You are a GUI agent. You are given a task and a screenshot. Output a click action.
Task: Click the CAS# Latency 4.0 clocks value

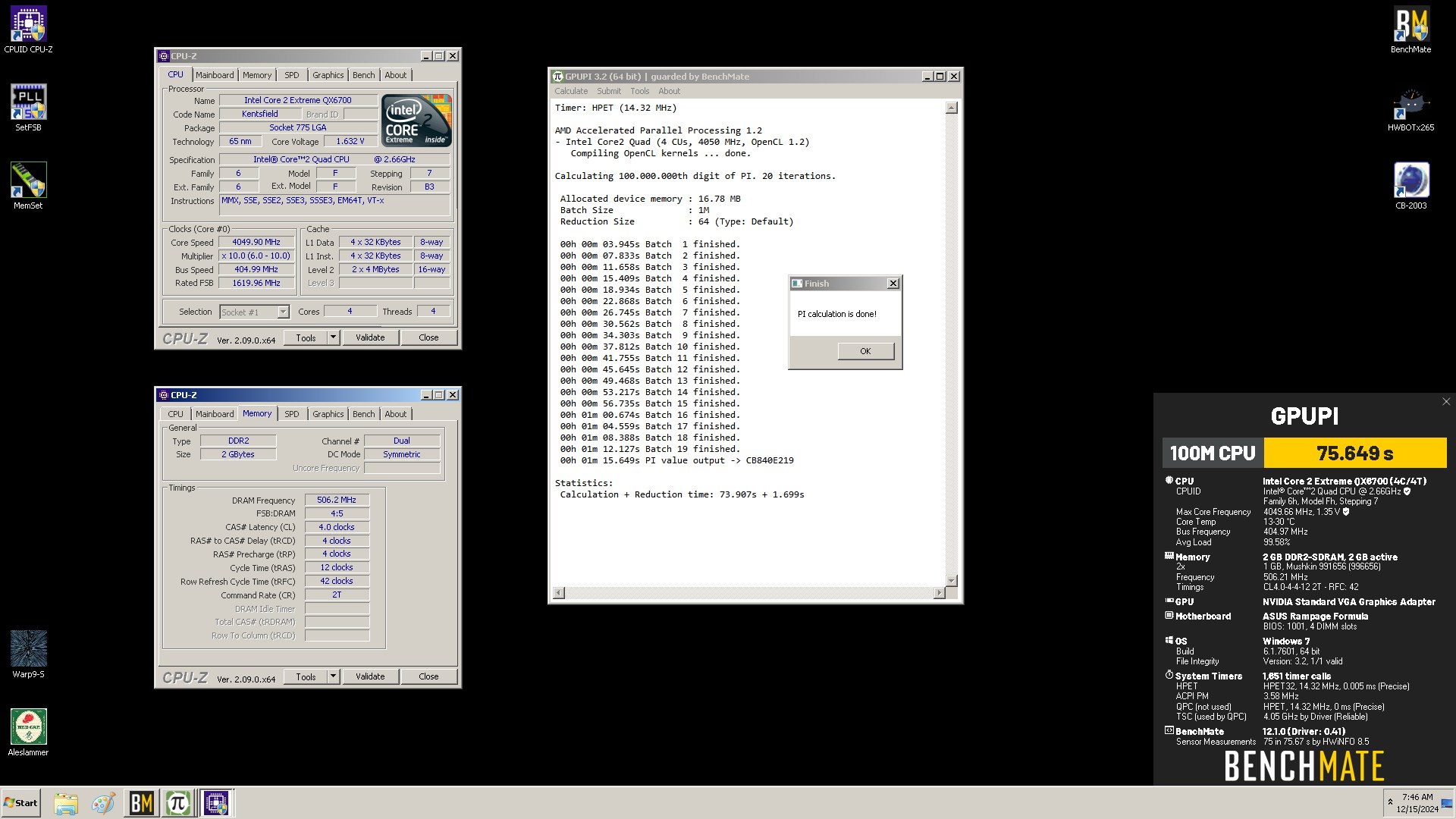(x=337, y=527)
